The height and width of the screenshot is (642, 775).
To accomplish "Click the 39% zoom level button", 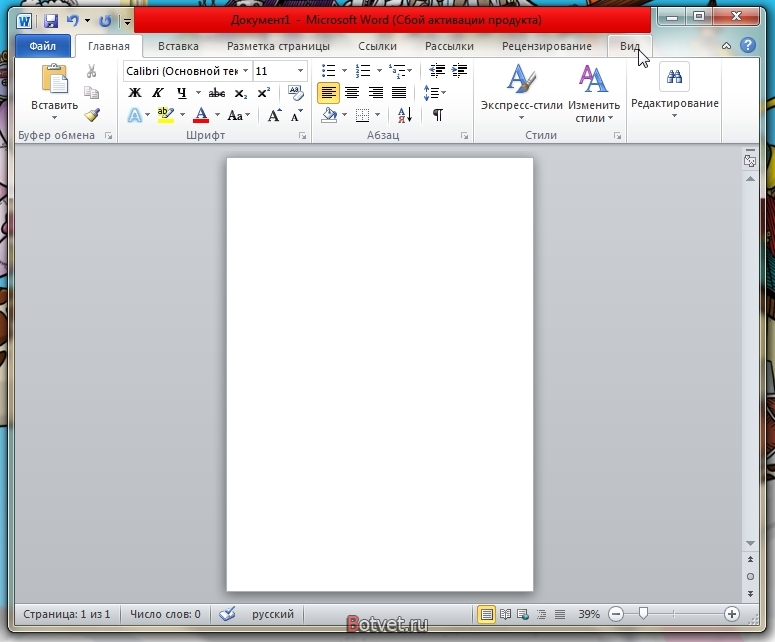I will tap(589, 614).
